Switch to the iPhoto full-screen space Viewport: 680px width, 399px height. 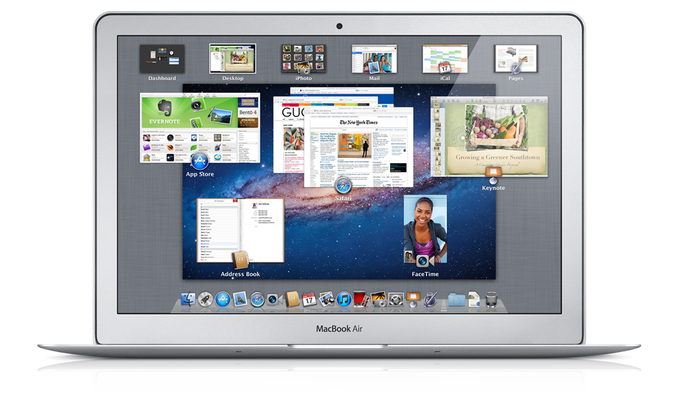coord(303,59)
